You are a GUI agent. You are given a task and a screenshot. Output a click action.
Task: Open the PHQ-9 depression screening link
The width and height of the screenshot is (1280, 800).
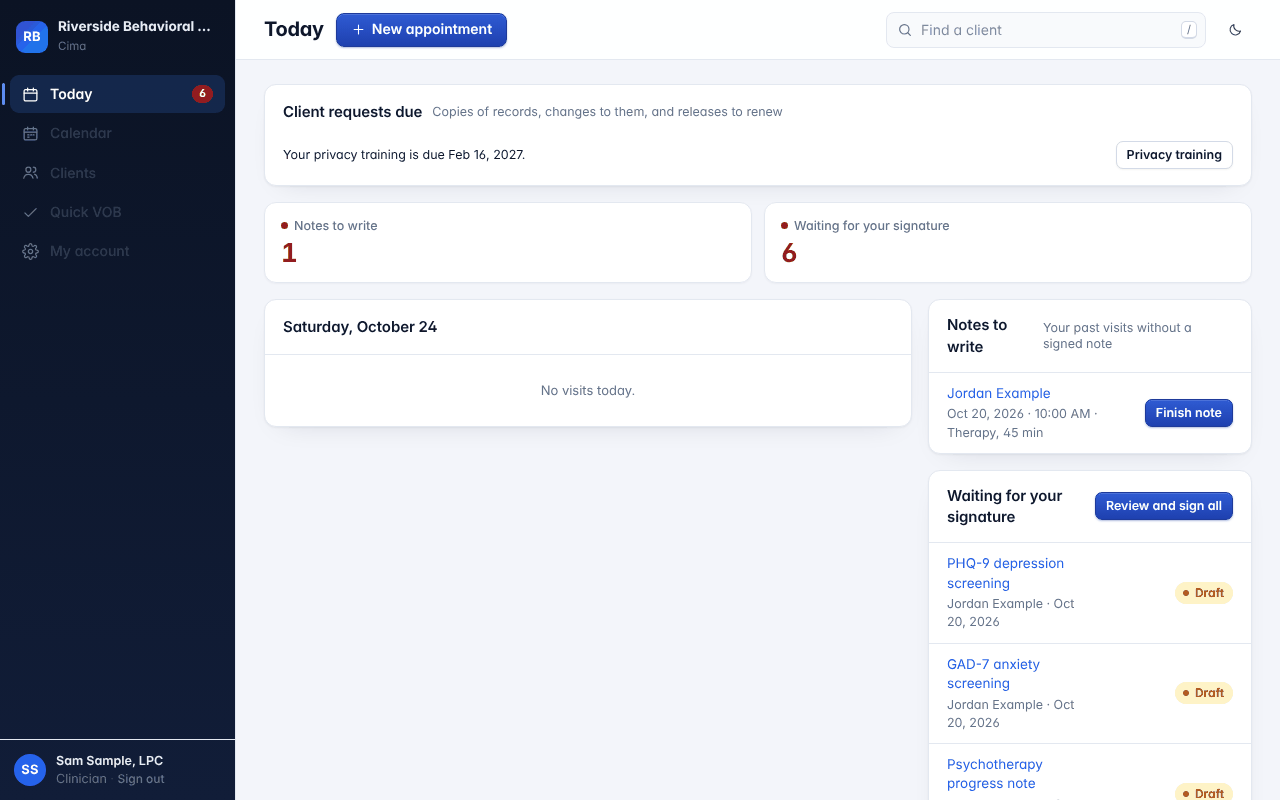pyautogui.click(x=1005, y=573)
